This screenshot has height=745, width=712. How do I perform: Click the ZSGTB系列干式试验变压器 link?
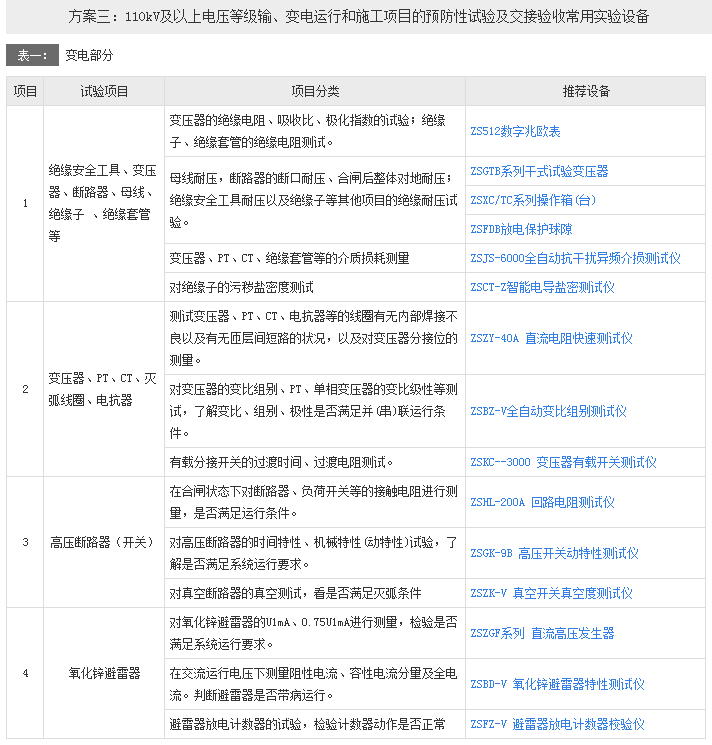[539, 172]
